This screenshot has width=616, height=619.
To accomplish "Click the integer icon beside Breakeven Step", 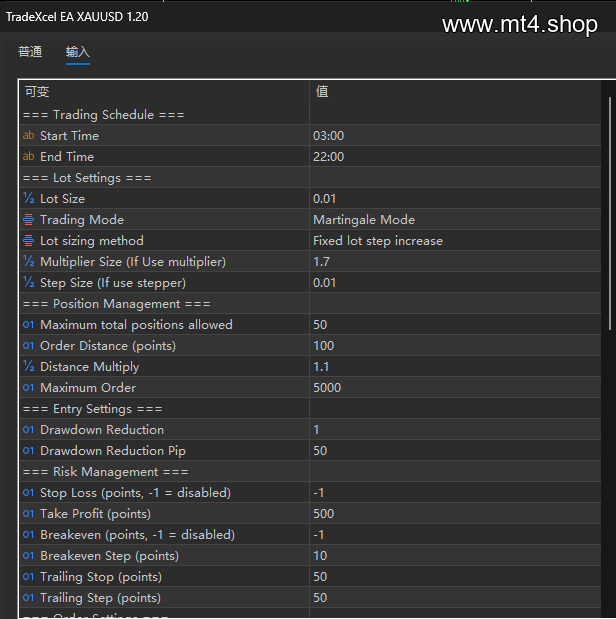I will coord(28,555).
